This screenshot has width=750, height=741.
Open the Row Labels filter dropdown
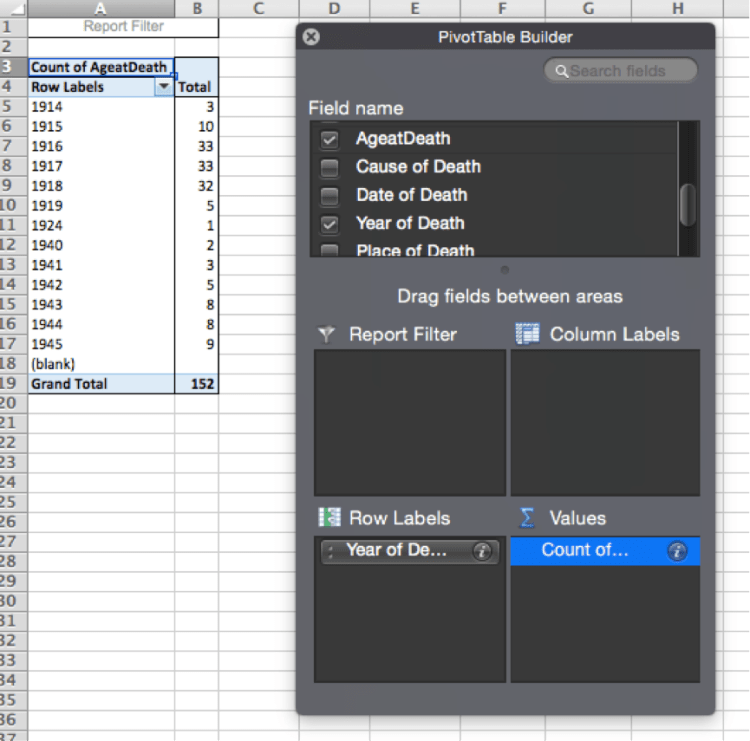pyautogui.click(x=163, y=87)
